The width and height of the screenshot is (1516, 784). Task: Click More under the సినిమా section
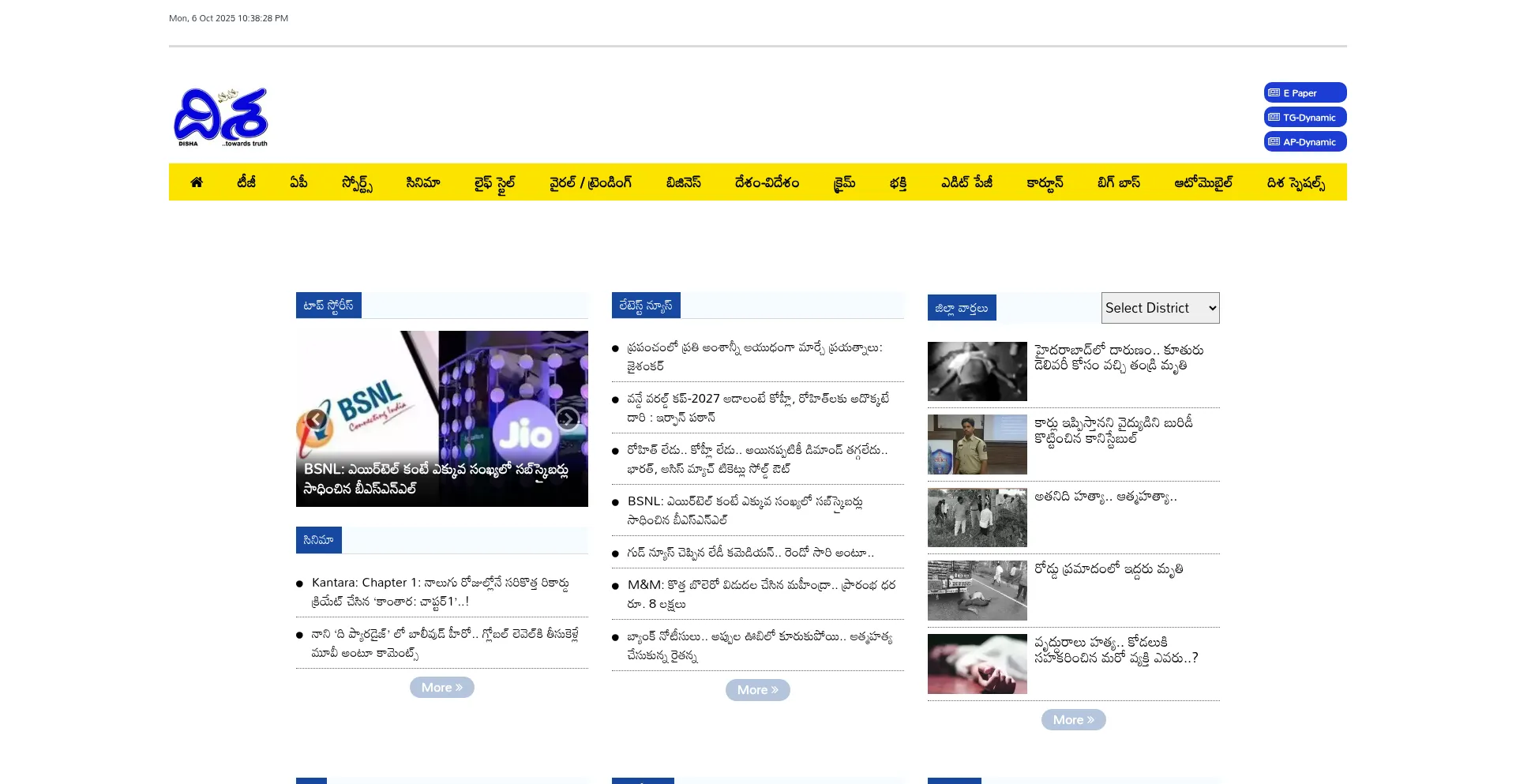(441, 688)
